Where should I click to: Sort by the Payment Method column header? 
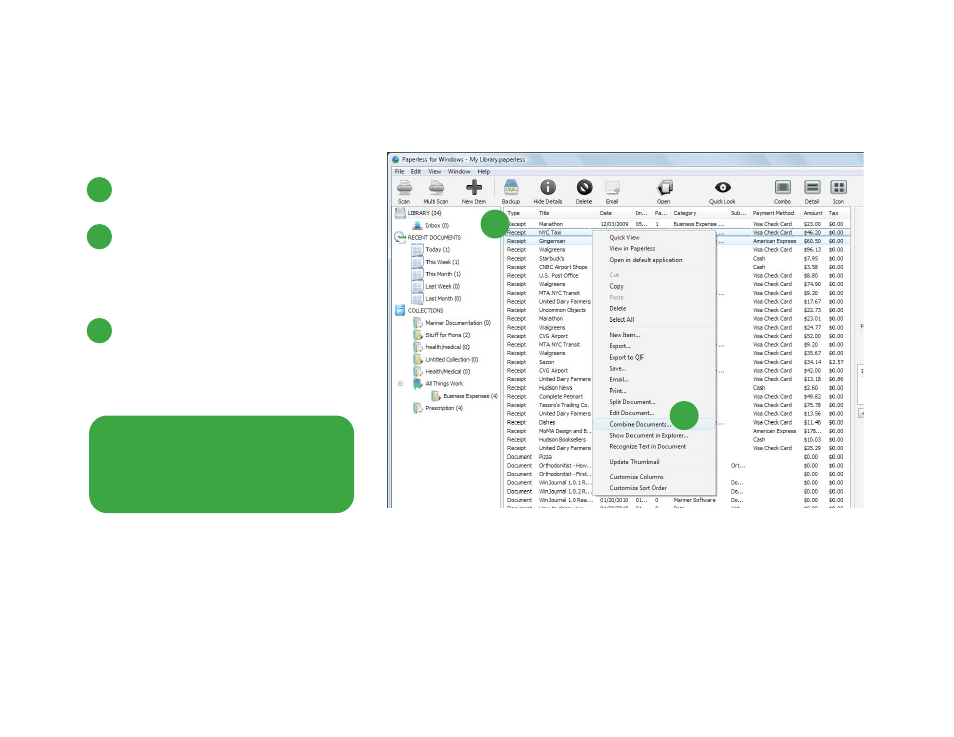pyautogui.click(x=776, y=213)
